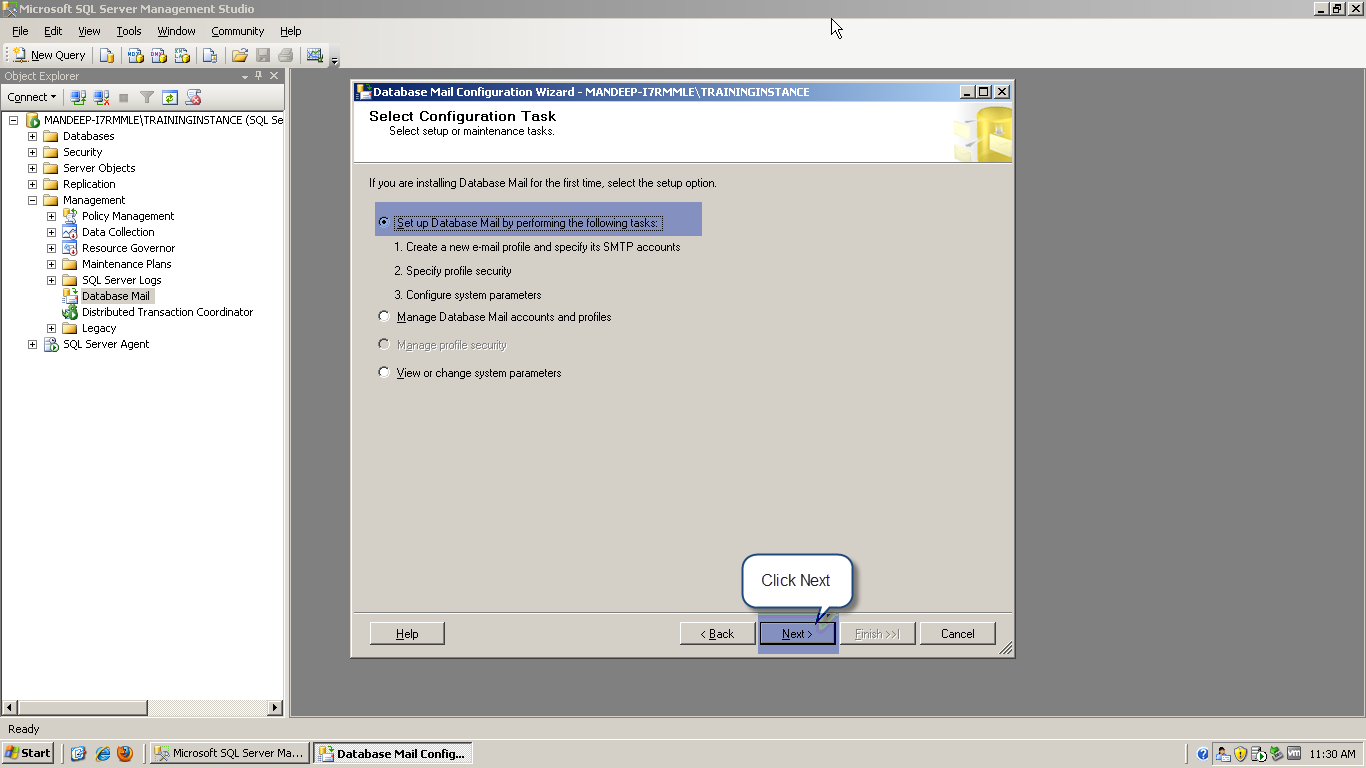Click the New Query toolbar button
1366x768 pixels.
(50, 55)
